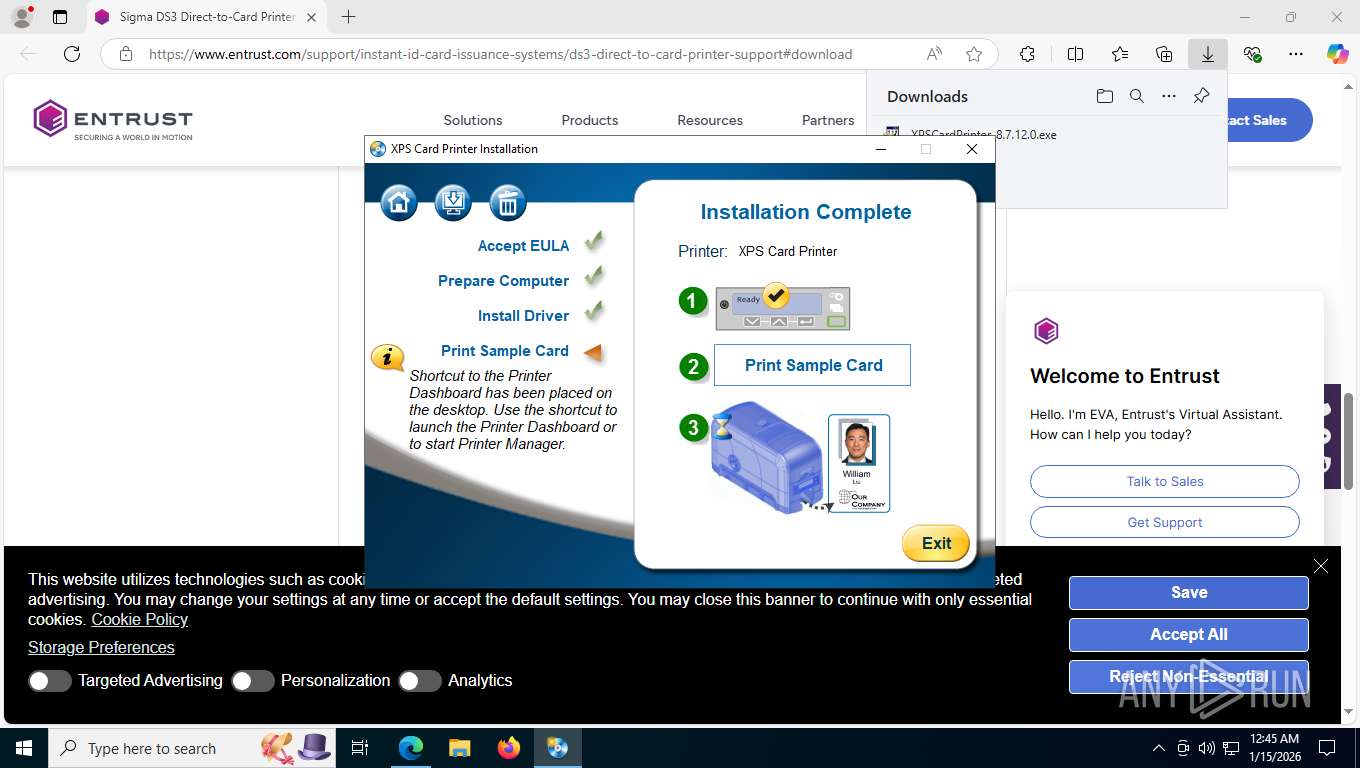
Task: Select the Install Driver step
Action: pos(523,315)
